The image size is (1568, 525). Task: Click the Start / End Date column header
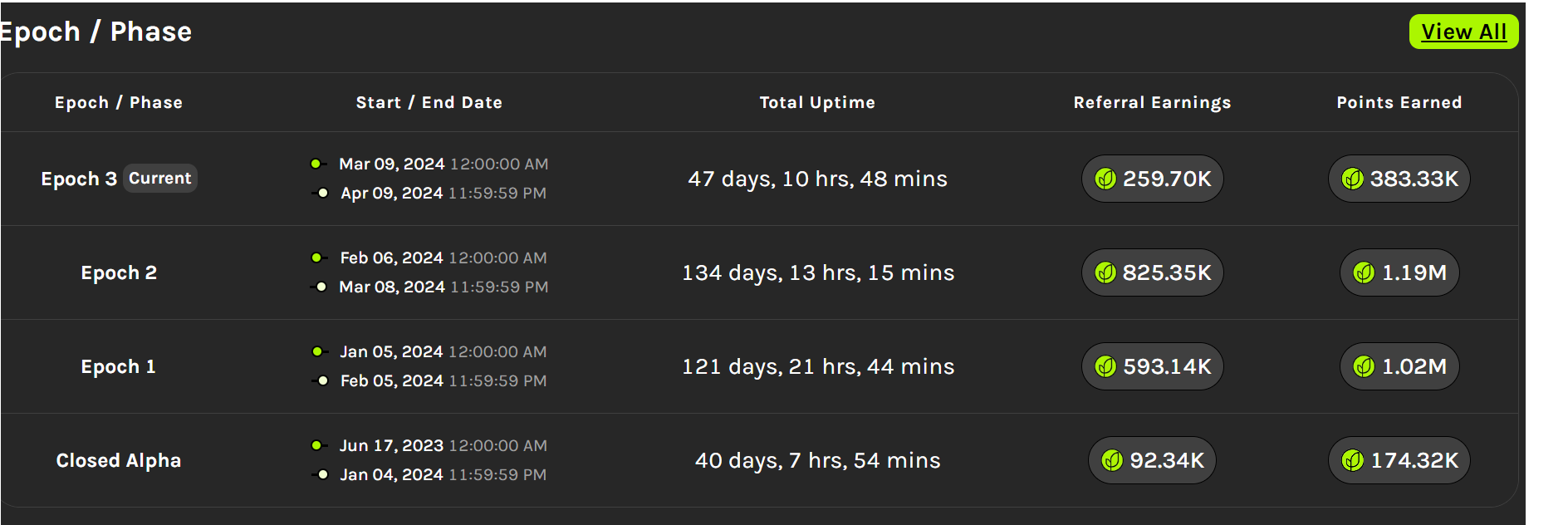tap(429, 102)
